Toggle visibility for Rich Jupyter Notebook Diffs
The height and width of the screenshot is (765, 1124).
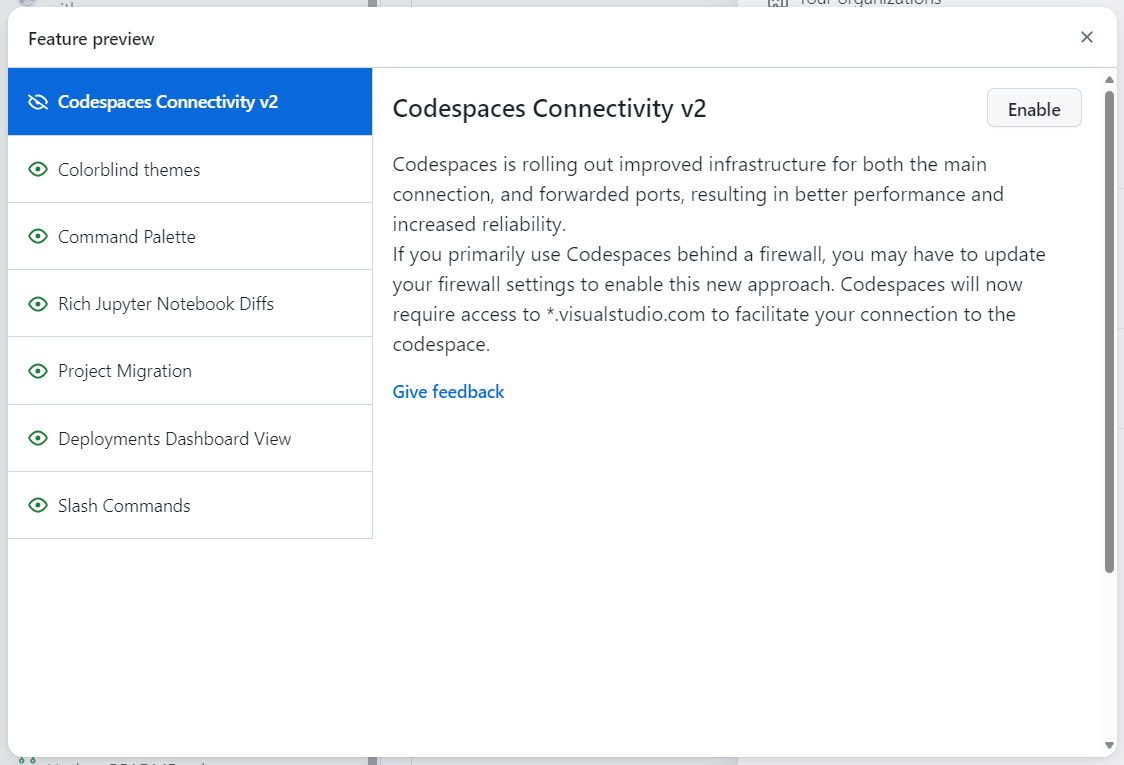[x=38, y=303]
